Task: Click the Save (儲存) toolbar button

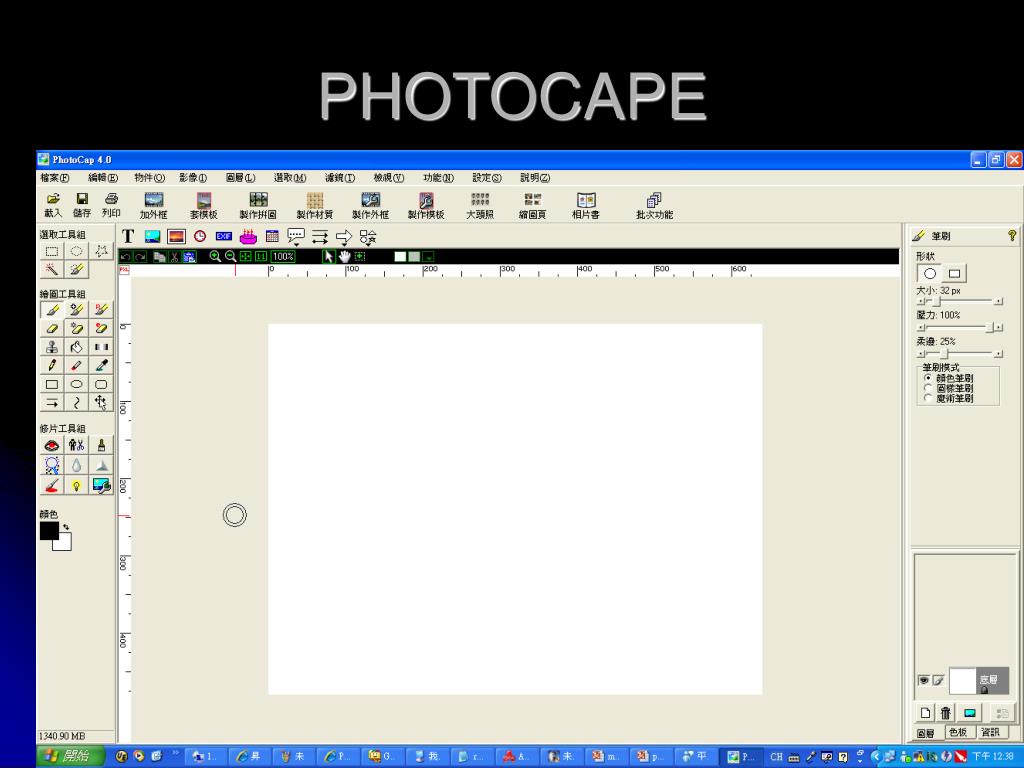Action: [82, 205]
